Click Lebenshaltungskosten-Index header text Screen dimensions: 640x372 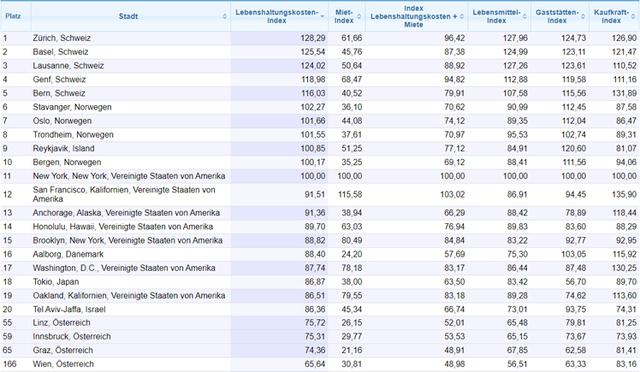pos(276,16)
